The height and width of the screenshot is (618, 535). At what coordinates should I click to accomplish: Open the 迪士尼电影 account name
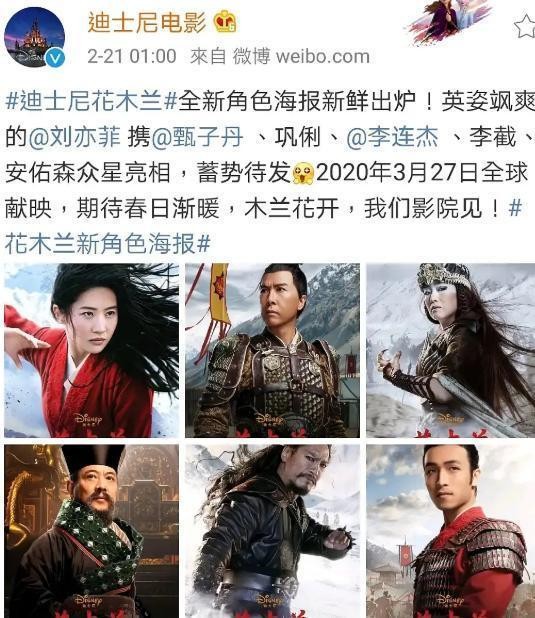click(147, 22)
